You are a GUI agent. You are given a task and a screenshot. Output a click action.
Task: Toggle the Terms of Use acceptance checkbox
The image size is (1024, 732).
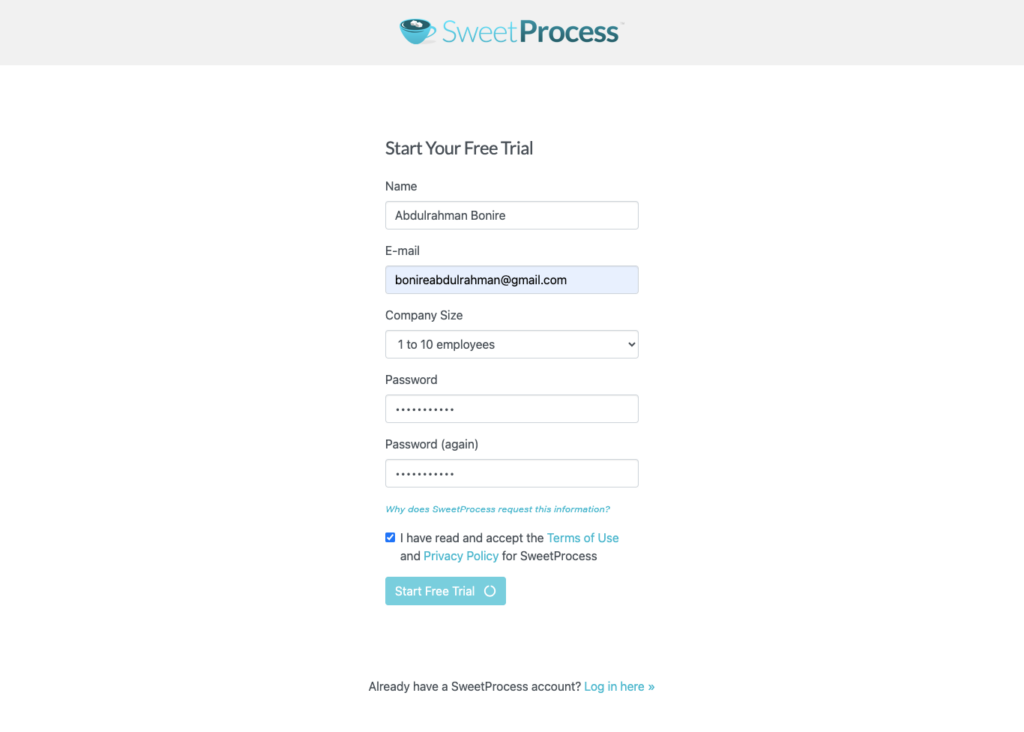tap(390, 537)
